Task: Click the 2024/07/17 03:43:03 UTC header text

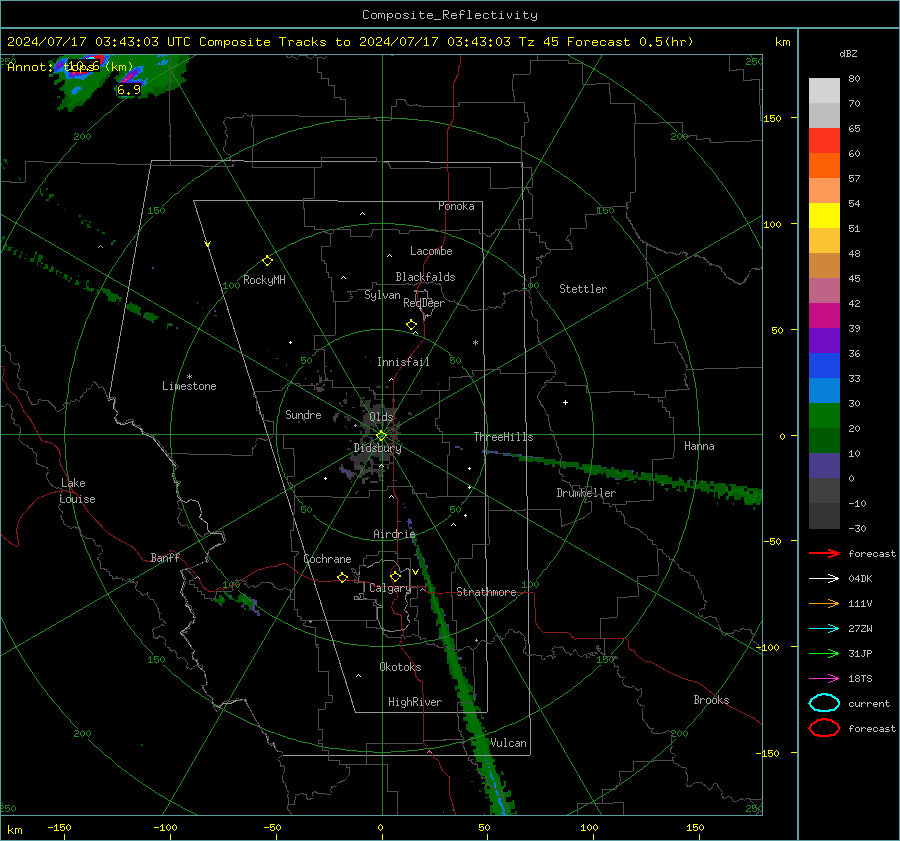Action: click(x=99, y=42)
